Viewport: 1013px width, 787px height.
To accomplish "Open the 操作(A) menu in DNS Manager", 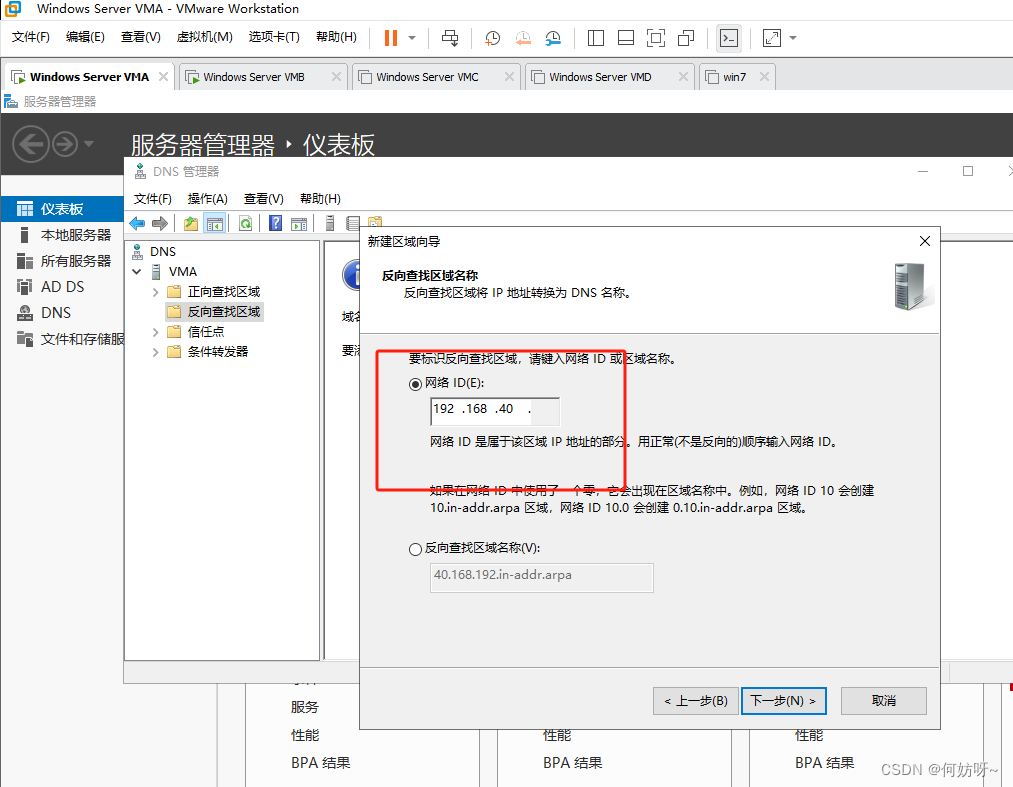I will tap(208, 199).
